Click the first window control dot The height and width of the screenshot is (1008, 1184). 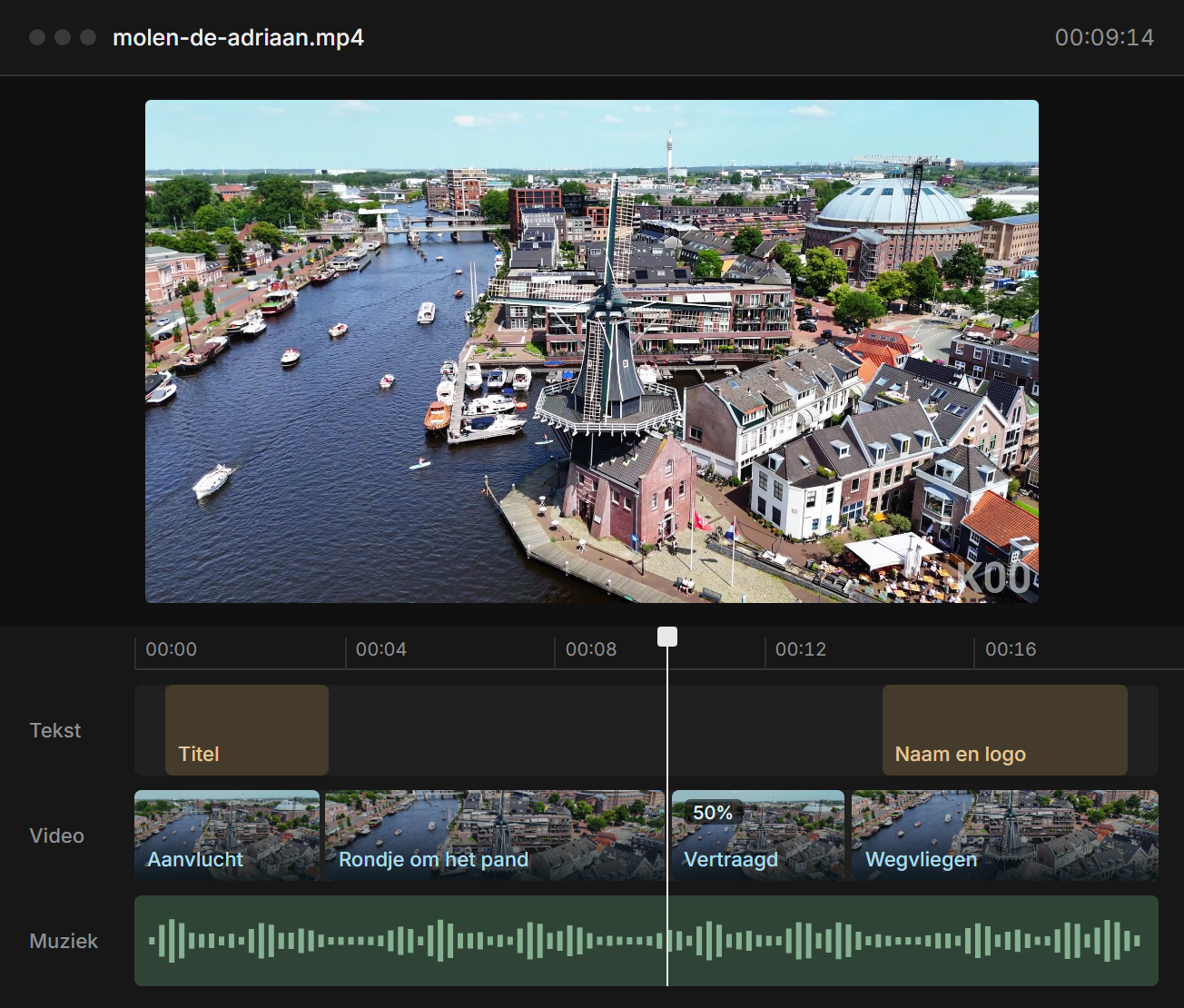pos(37,37)
